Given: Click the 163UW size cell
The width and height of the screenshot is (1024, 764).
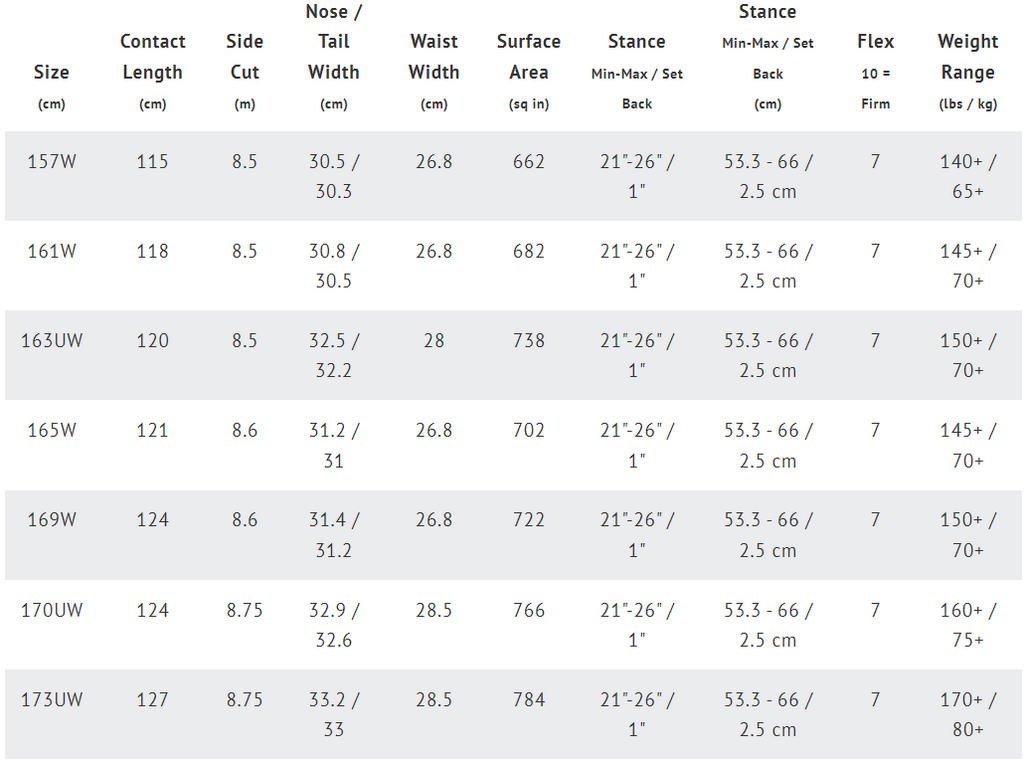Looking at the screenshot, I should coord(52,340).
